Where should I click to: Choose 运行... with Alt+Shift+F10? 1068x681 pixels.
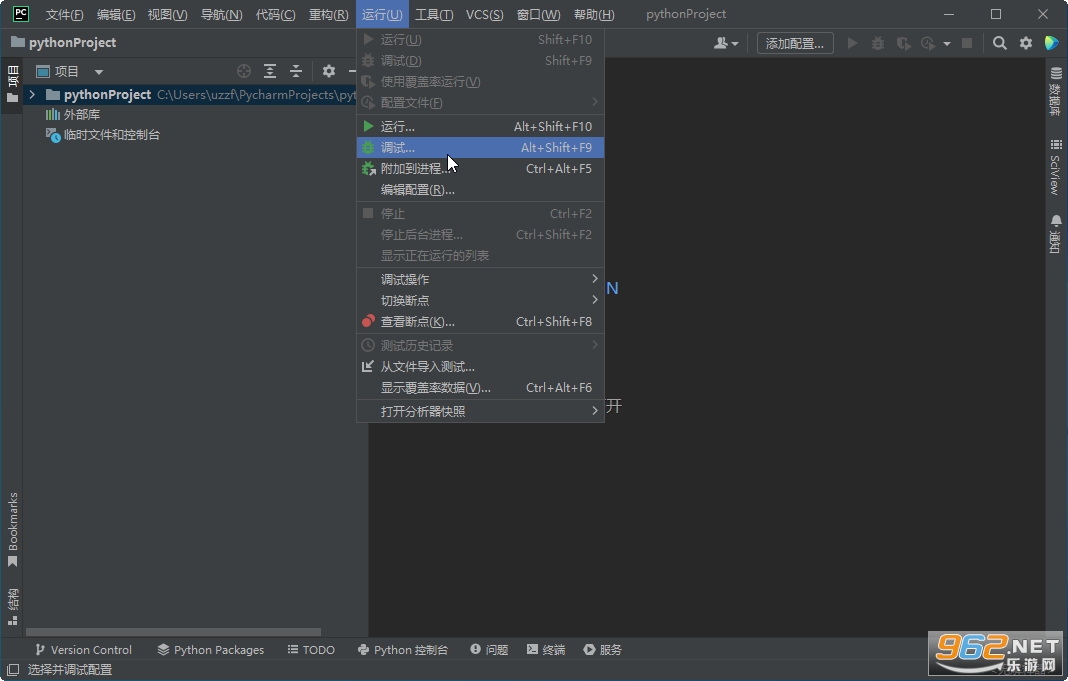pyautogui.click(x=480, y=127)
